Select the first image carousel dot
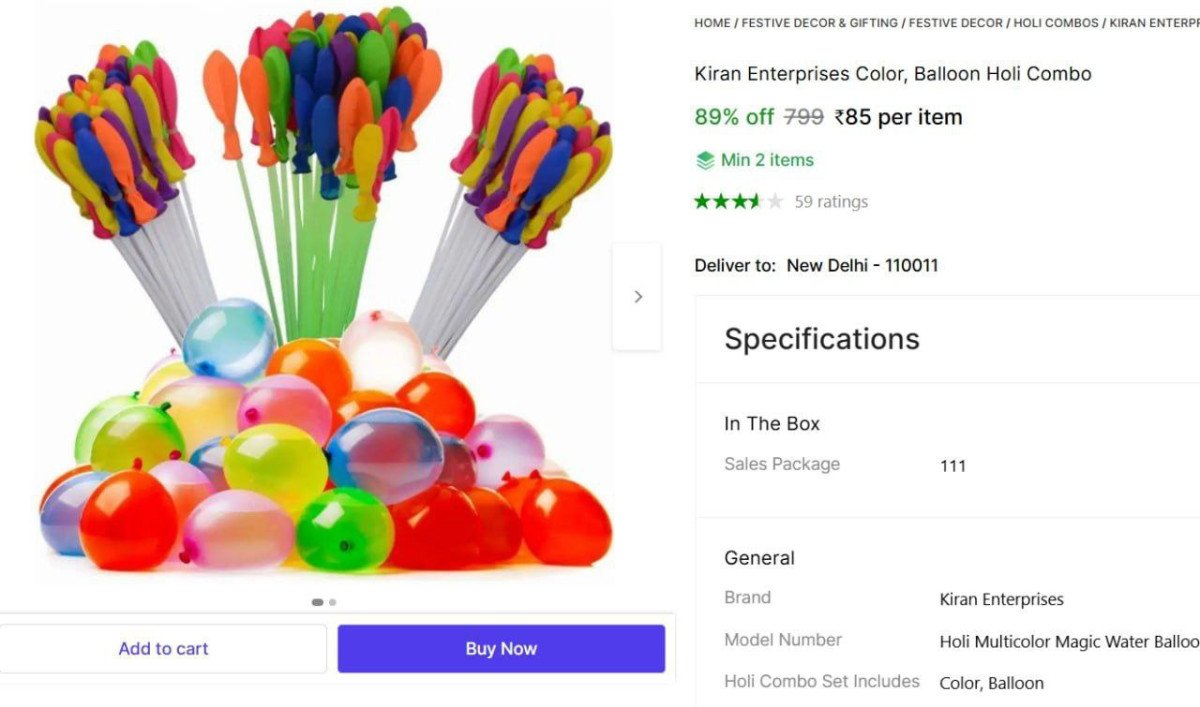 pyautogui.click(x=317, y=602)
